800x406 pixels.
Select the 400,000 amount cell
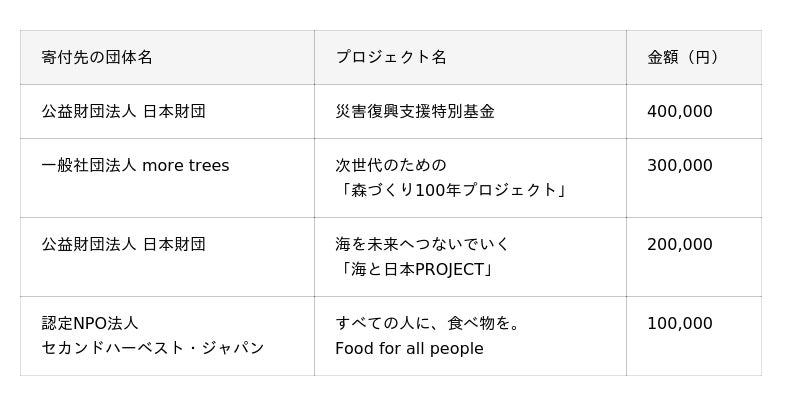click(680, 111)
